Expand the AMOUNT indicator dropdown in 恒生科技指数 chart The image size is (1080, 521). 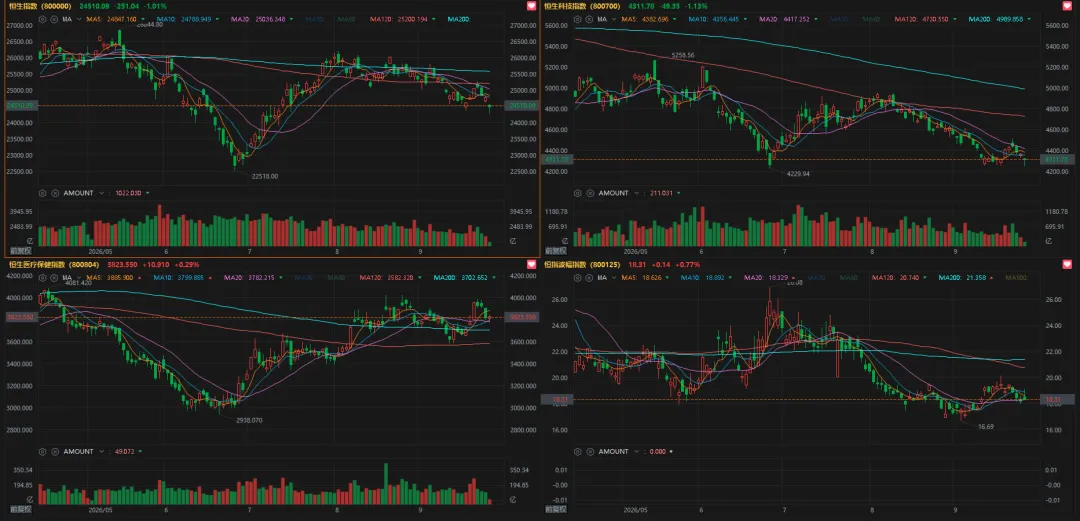pos(634,193)
